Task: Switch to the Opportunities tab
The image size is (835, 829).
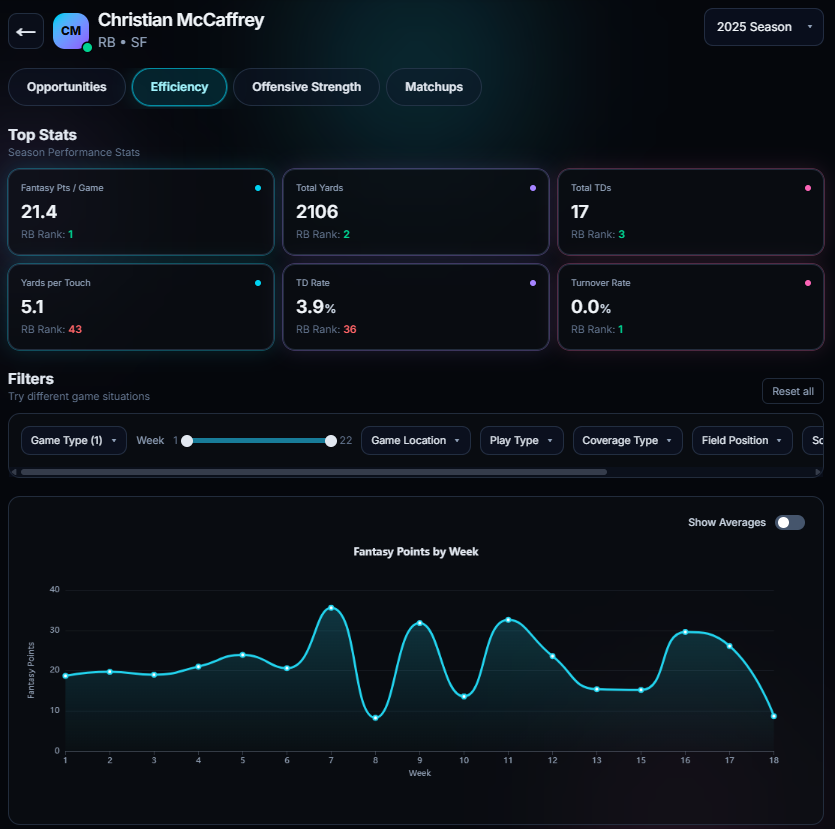Action: pyautogui.click(x=66, y=87)
